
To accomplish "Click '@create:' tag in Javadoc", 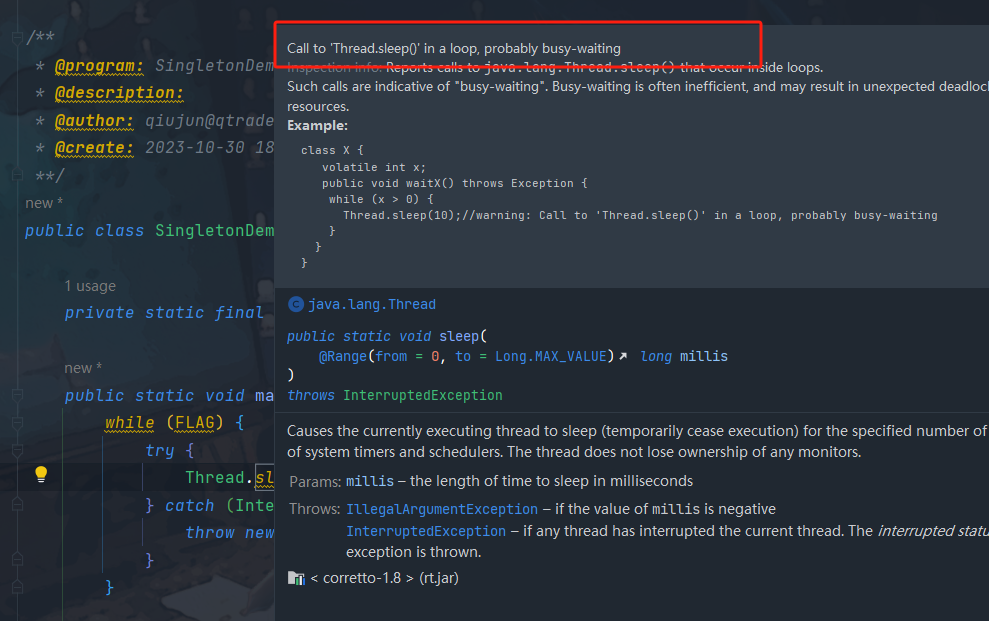I will tap(94, 148).
